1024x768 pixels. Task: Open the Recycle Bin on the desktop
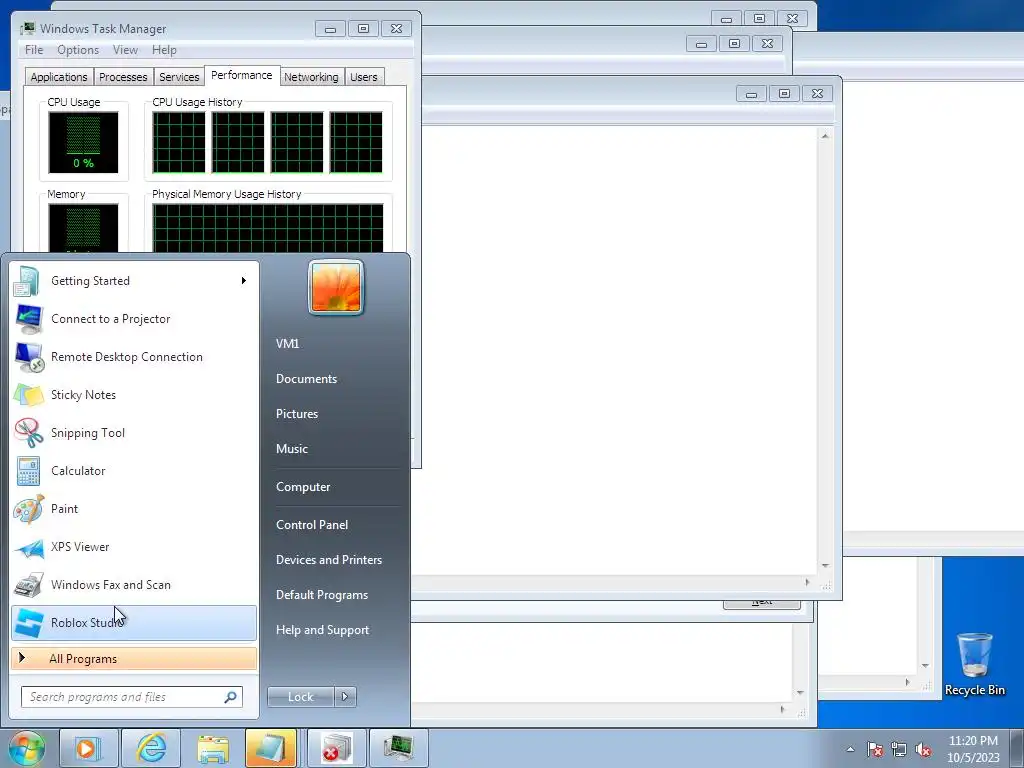click(974, 664)
